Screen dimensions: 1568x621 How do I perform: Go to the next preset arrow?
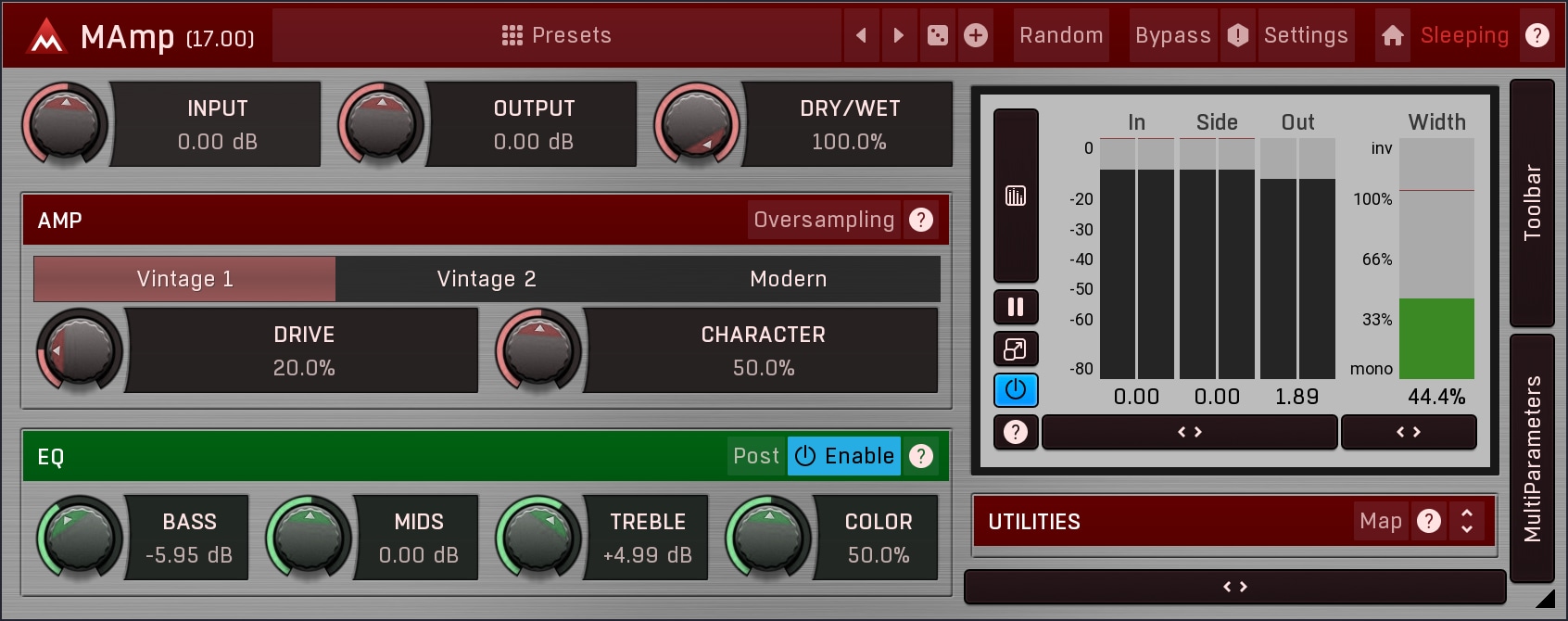pyautogui.click(x=898, y=35)
